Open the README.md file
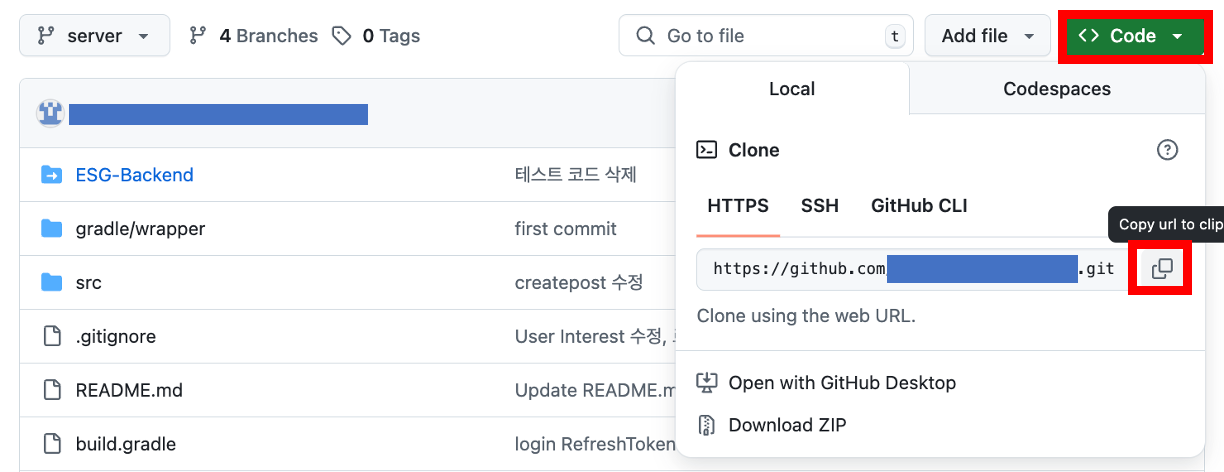The image size is (1224, 472). pyautogui.click(x=129, y=390)
